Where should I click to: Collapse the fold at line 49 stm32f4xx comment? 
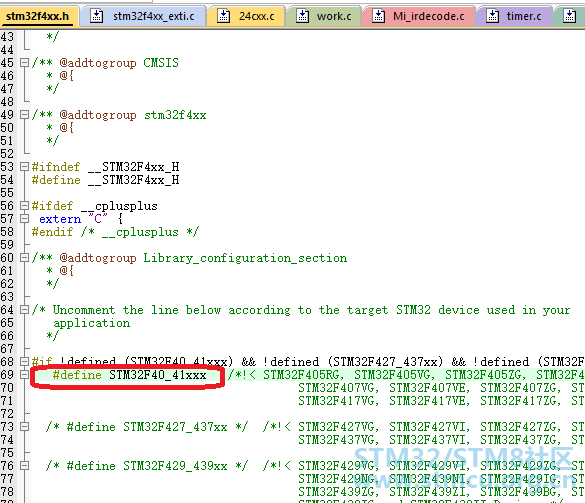click(x=24, y=115)
